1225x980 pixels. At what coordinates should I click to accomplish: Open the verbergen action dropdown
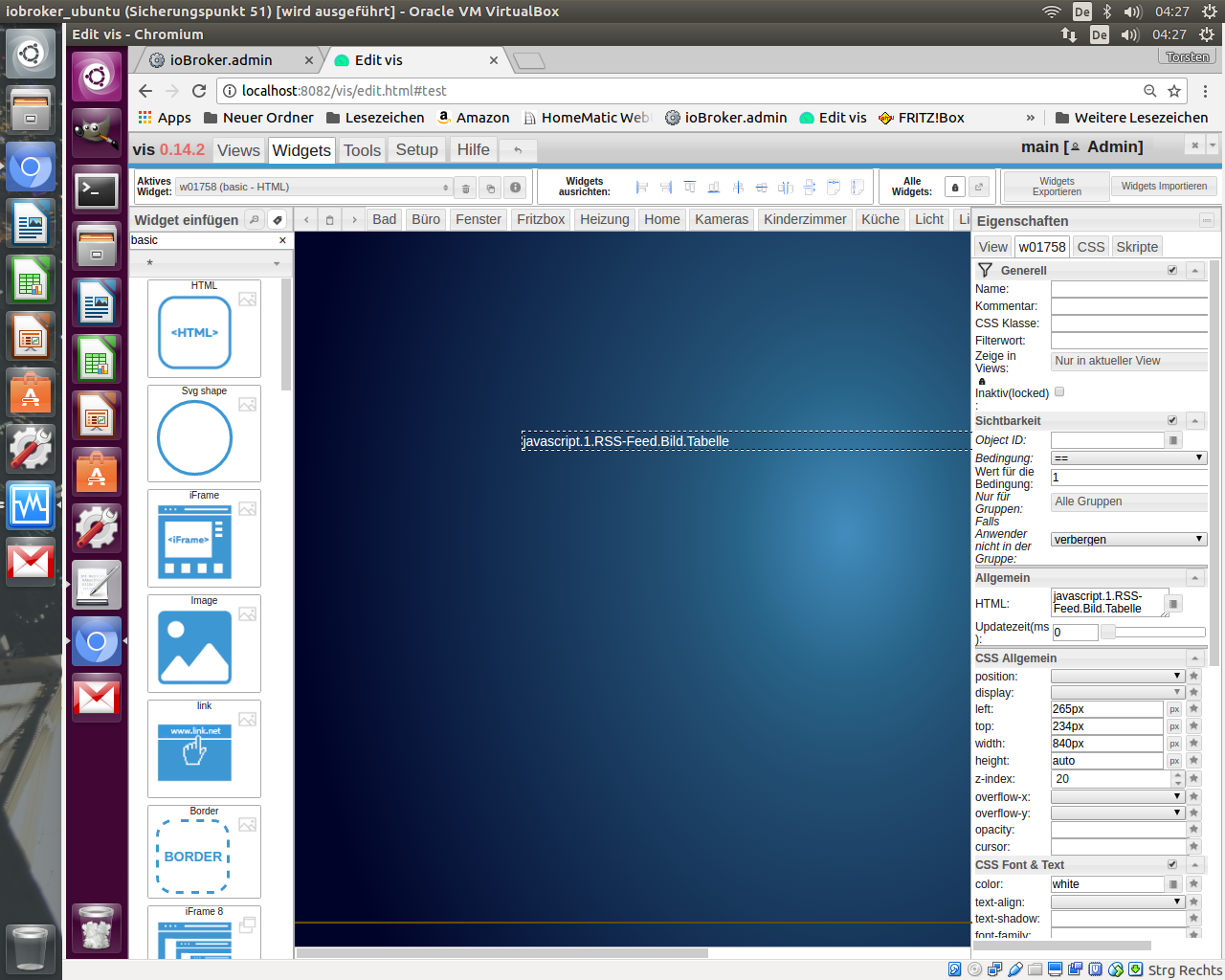click(1128, 539)
